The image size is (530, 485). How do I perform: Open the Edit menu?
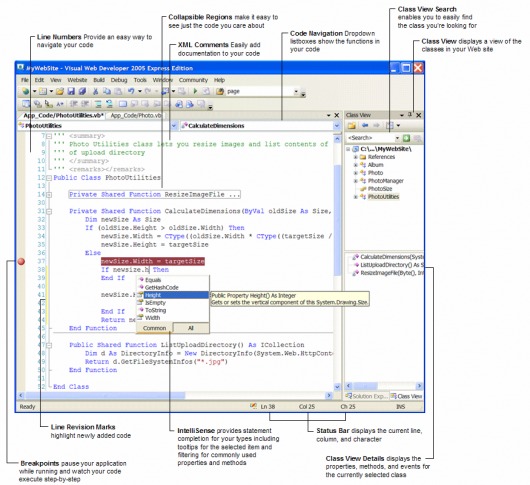pyautogui.click(x=39, y=80)
